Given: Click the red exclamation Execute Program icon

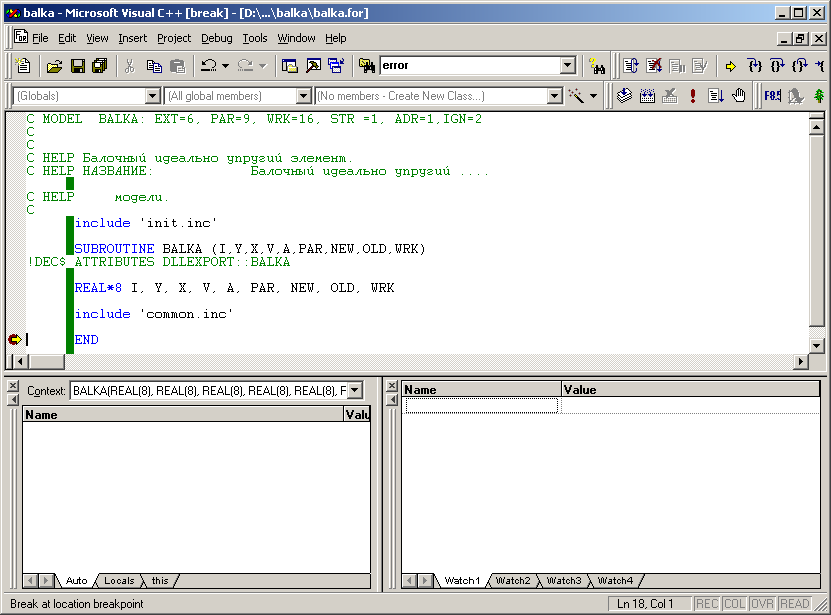Looking at the screenshot, I should coord(693,96).
